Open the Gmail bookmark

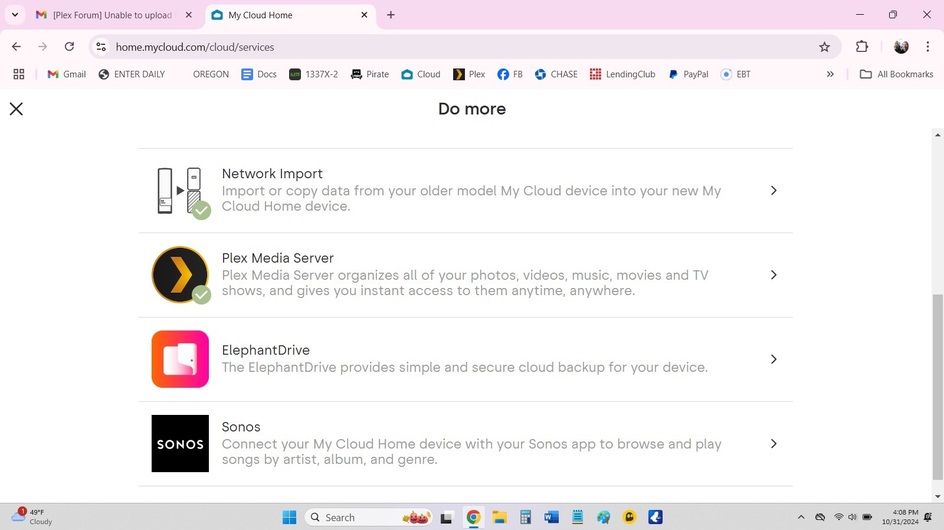[67, 74]
